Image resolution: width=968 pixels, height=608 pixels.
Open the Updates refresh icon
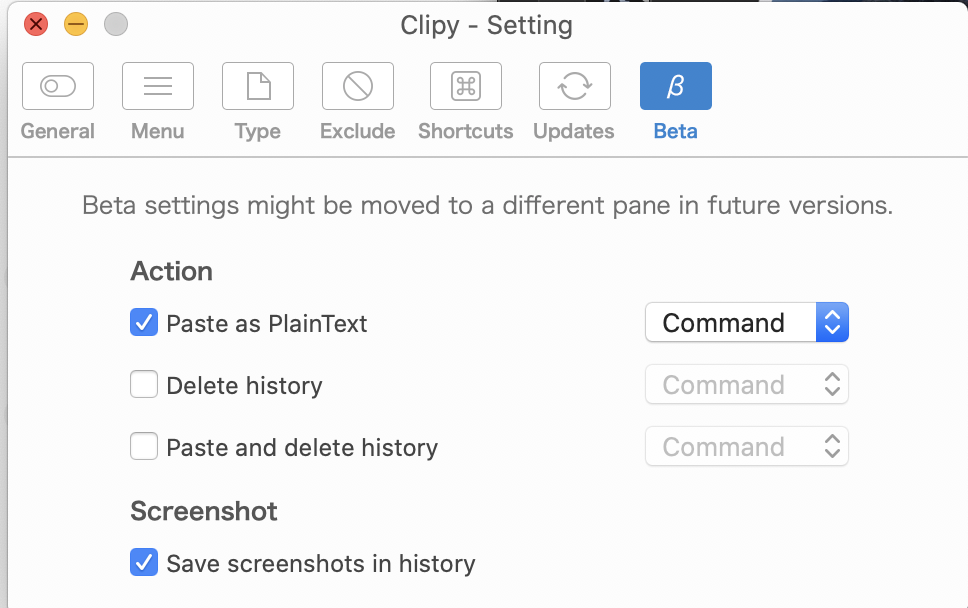coord(574,86)
